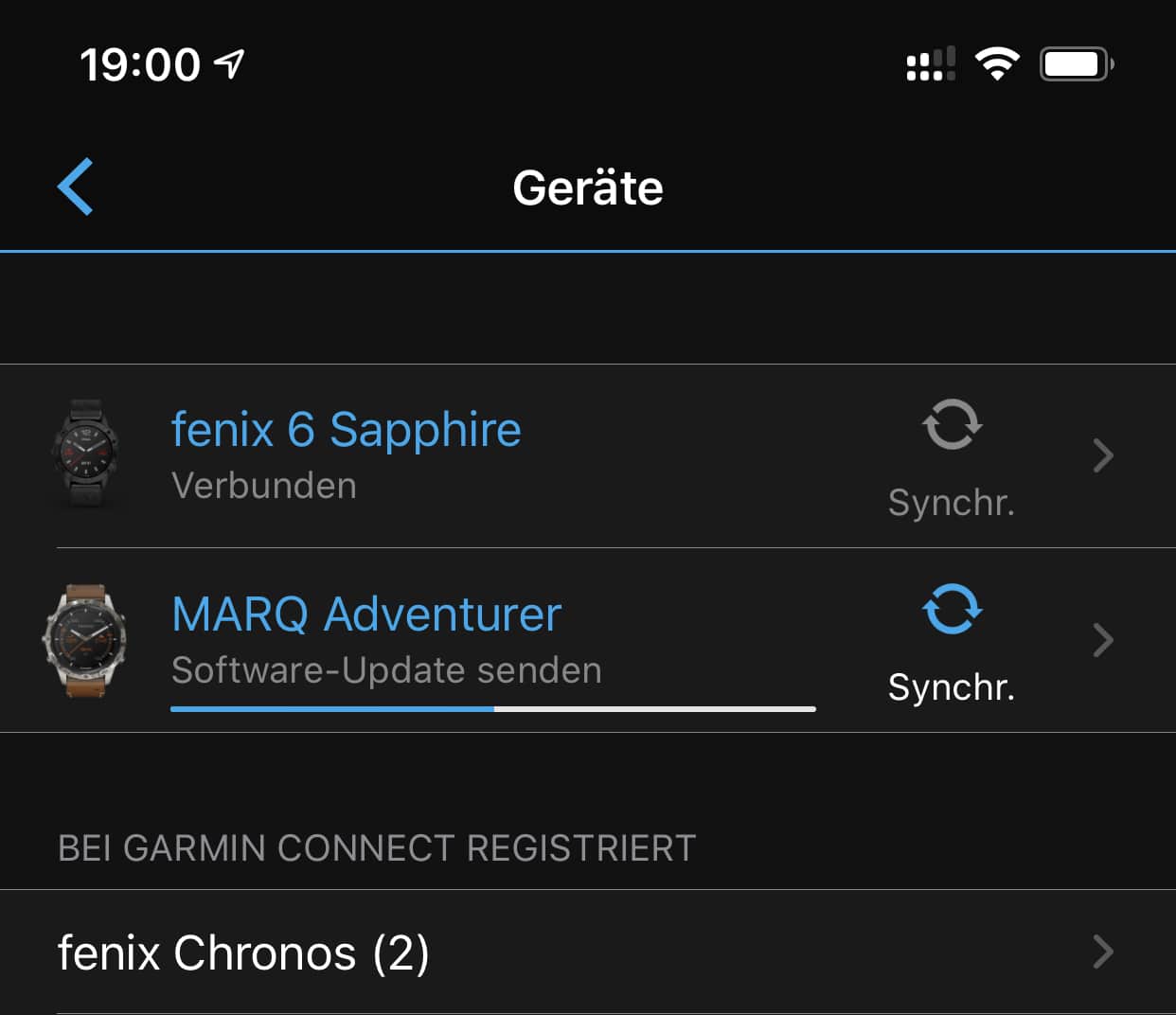Tap the Software-Update senden status text
Image resolution: width=1176 pixels, height=1015 pixels.
coord(386,670)
